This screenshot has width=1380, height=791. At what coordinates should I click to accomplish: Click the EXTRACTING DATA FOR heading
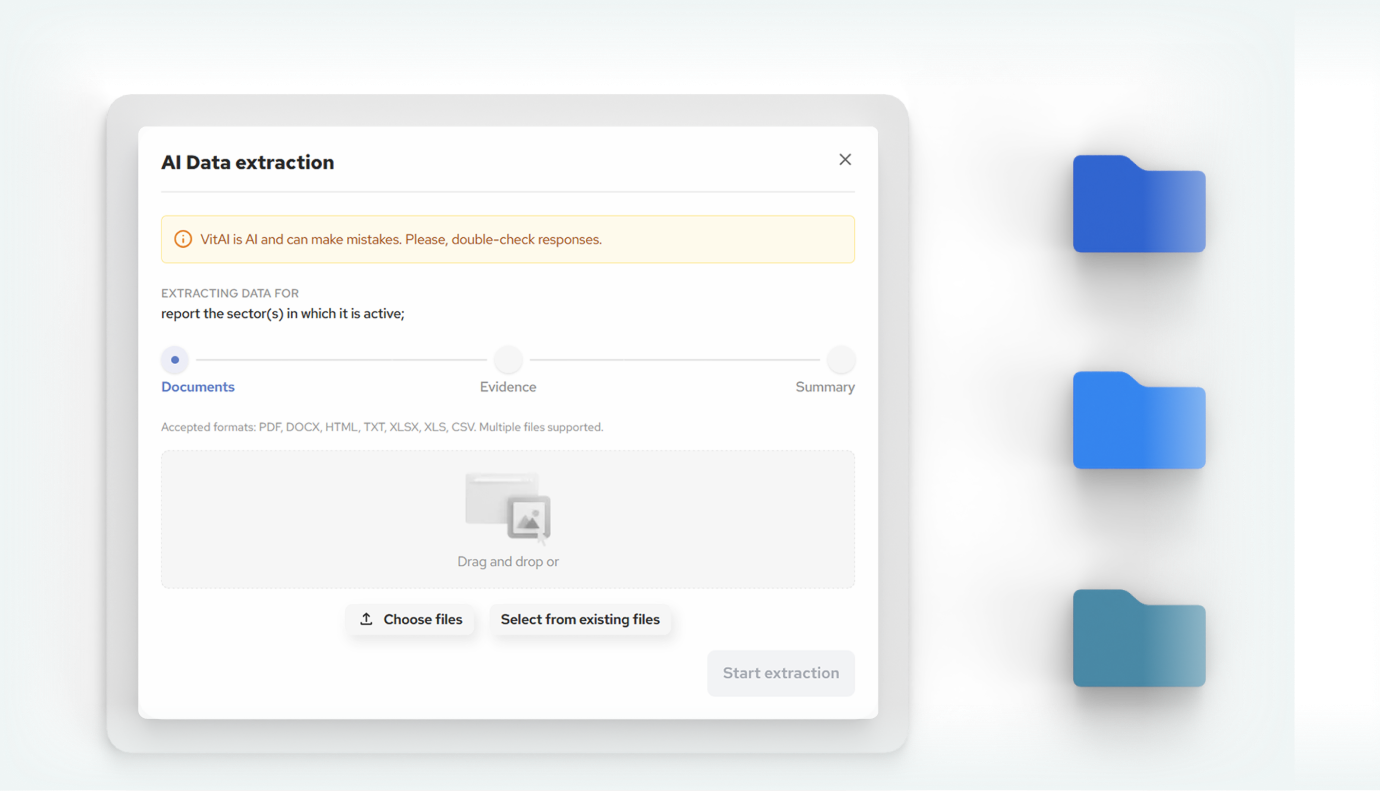(x=230, y=293)
